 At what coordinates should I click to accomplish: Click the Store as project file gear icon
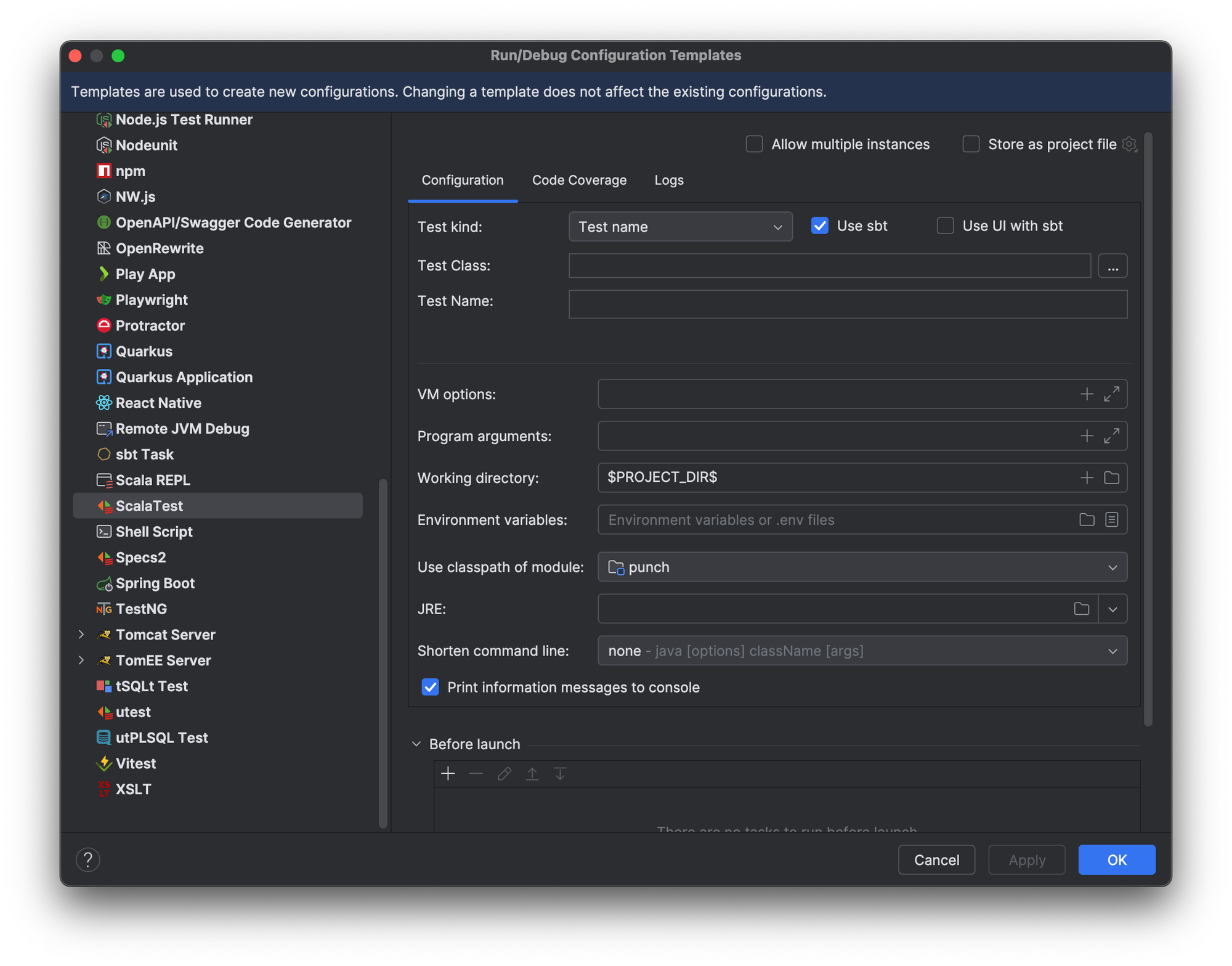(x=1129, y=144)
